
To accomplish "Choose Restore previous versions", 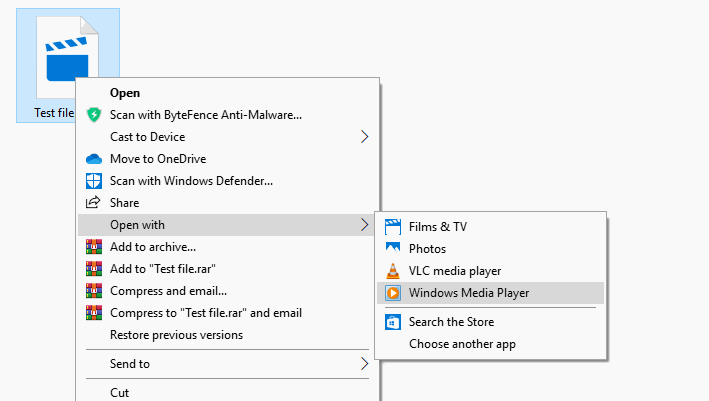I will [176, 335].
